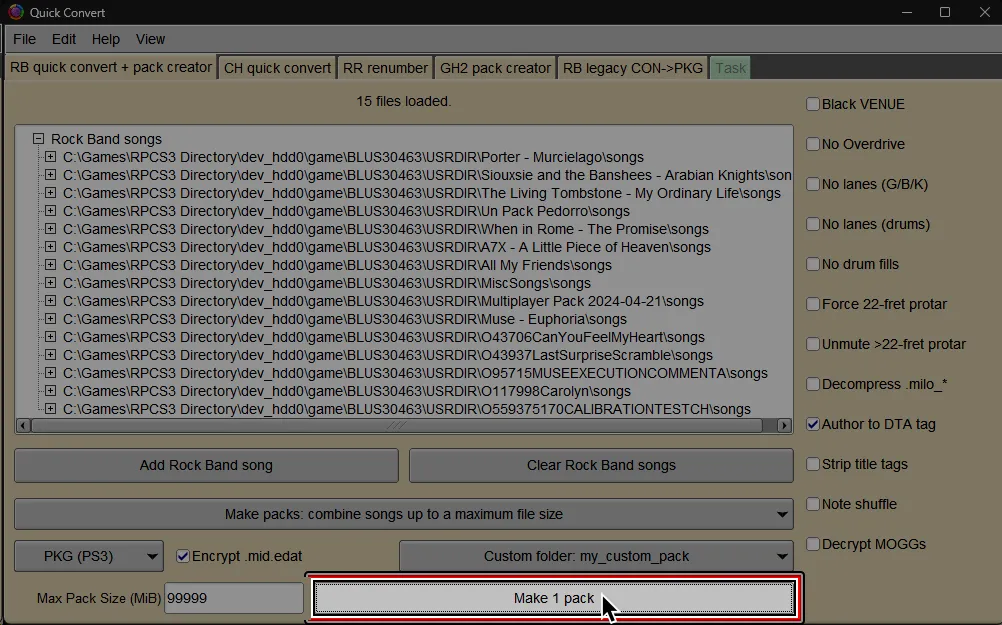The width and height of the screenshot is (1002, 625).
Task: Collapse the Rock Band songs tree root
Action: 37,139
